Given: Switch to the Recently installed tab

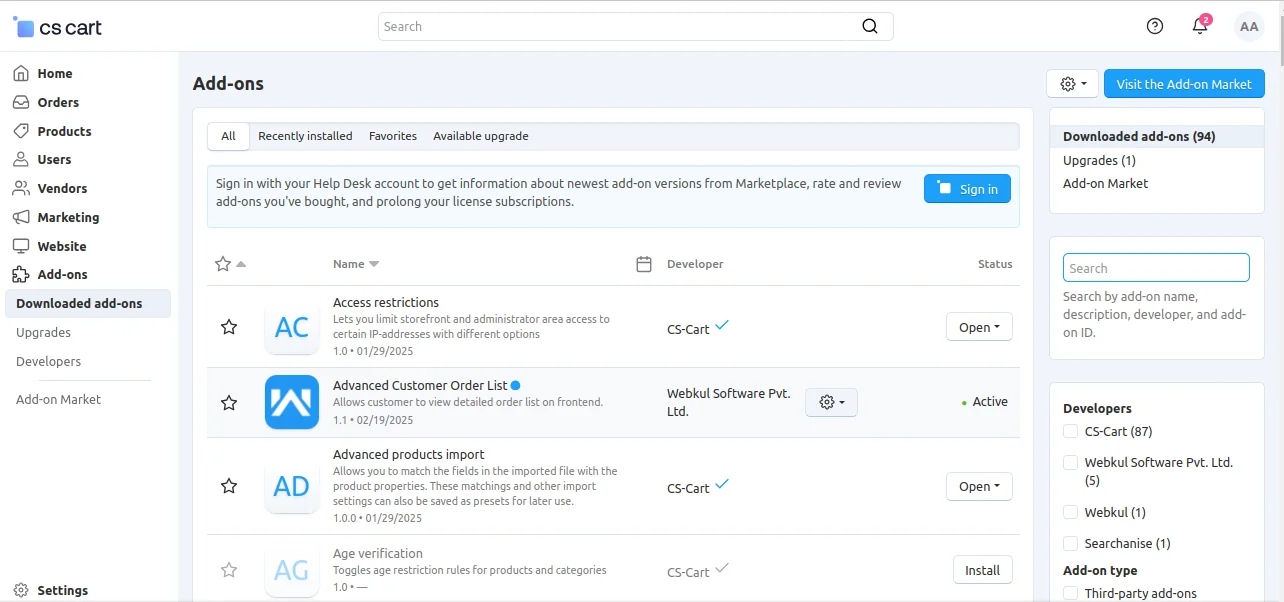Looking at the screenshot, I should [304, 136].
